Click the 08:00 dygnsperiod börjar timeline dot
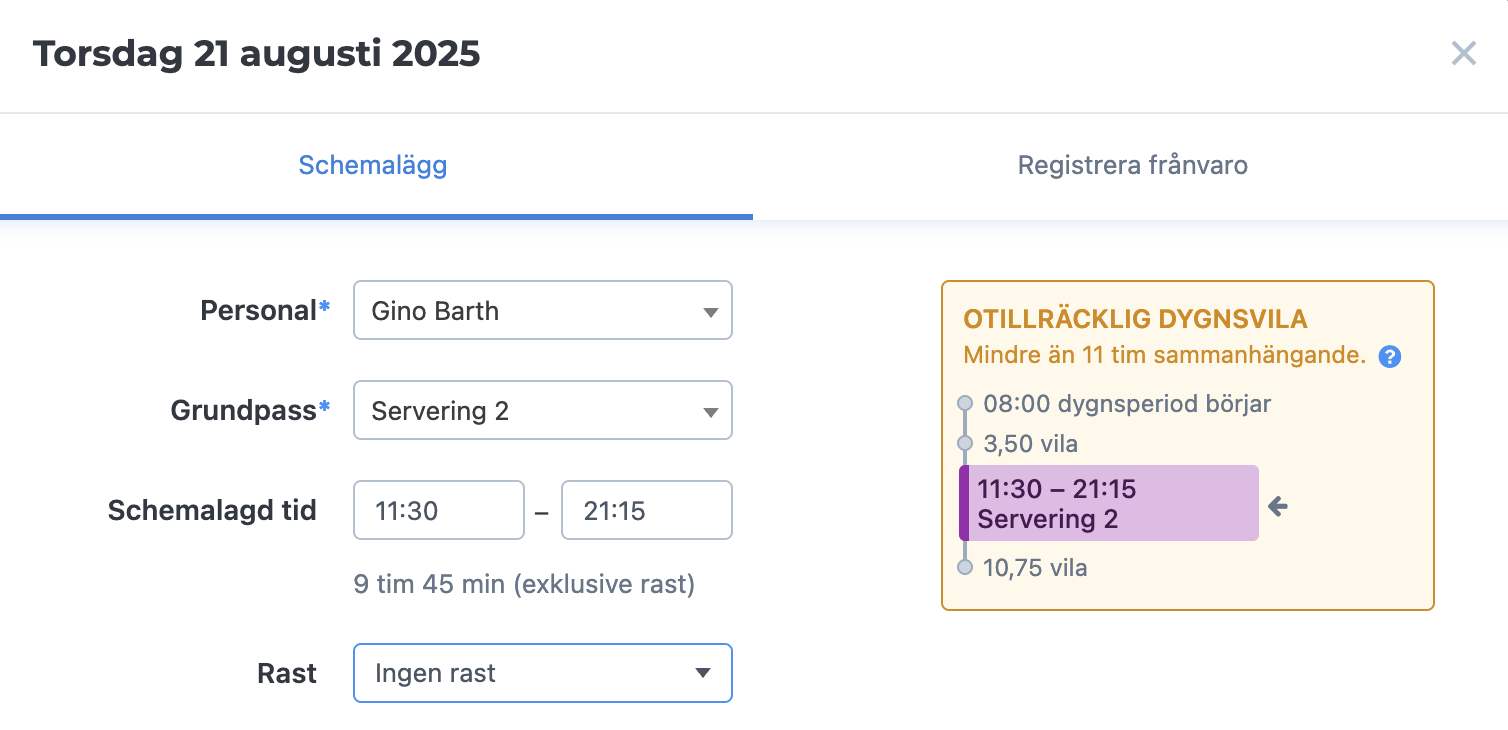Viewport: 1508px width, 730px height. coord(965,404)
